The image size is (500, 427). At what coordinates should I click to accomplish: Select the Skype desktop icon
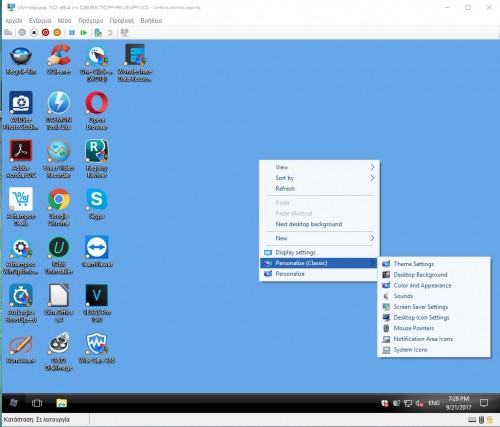click(97, 203)
